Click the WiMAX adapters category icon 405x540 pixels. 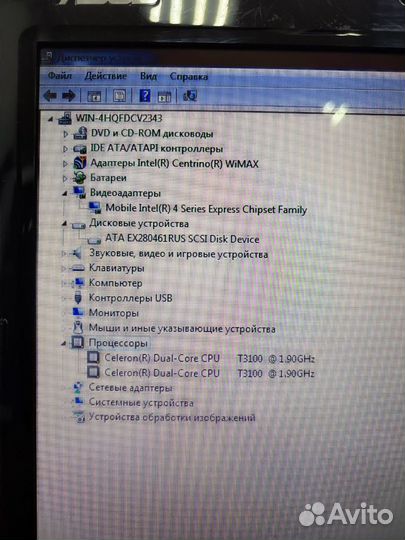click(80, 163)
